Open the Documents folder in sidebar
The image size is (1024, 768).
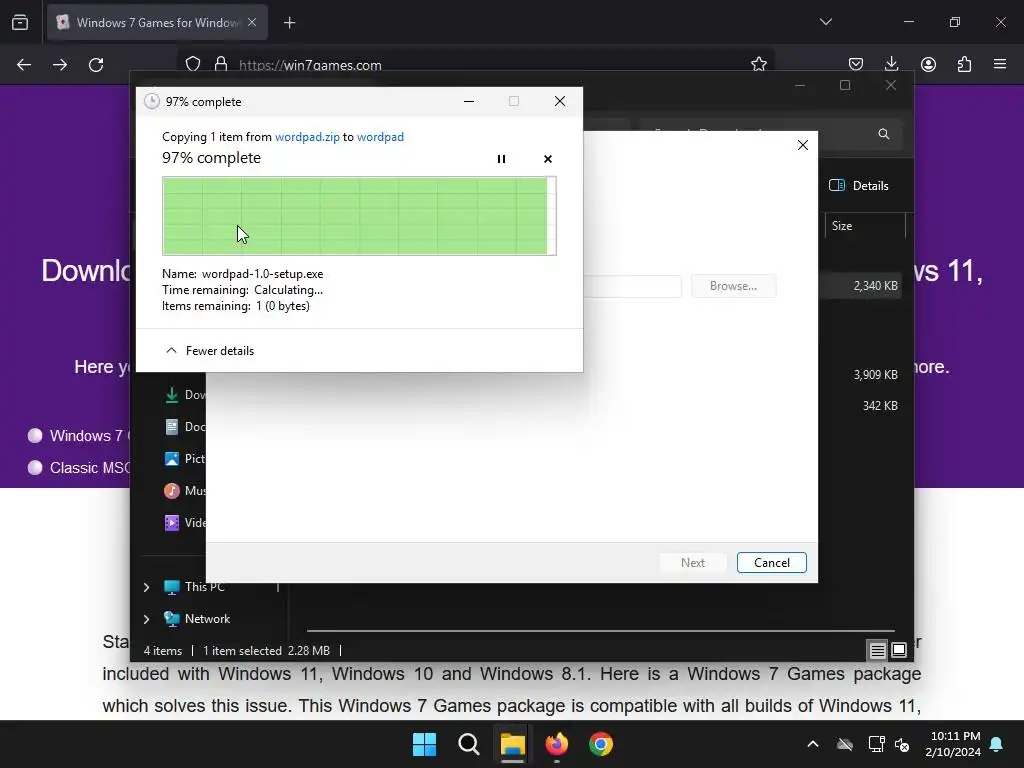coord(185,426)
